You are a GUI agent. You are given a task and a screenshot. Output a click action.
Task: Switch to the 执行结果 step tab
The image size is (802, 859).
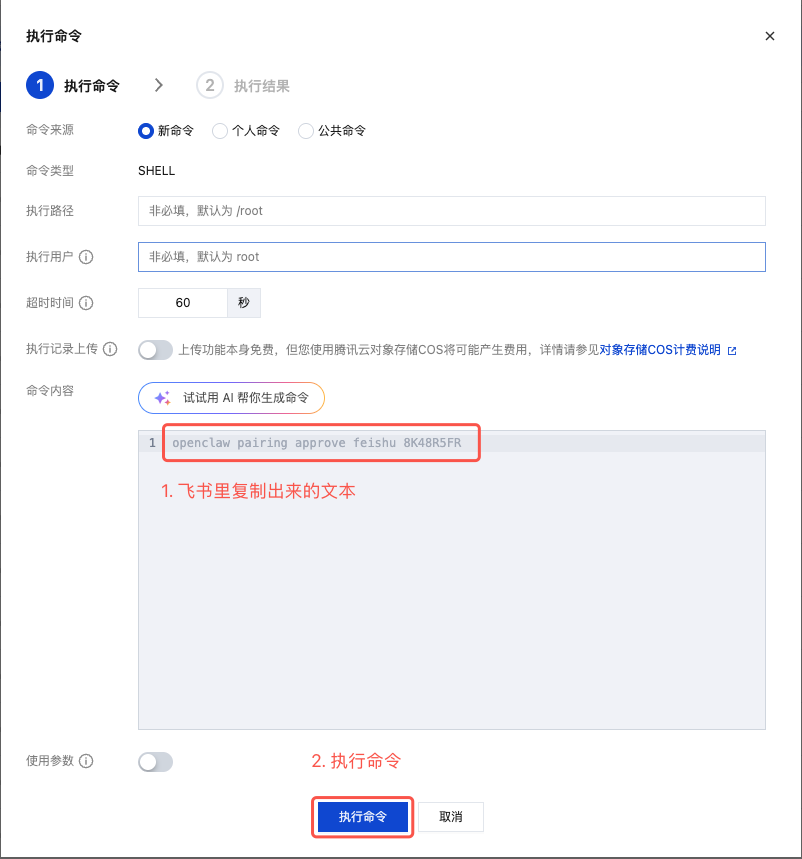tap(261, 86)
